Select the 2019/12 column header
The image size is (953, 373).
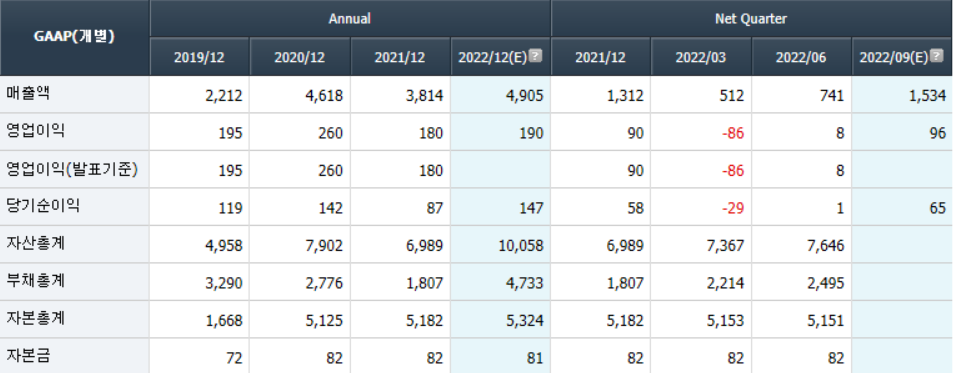click(x=199, y=57)
